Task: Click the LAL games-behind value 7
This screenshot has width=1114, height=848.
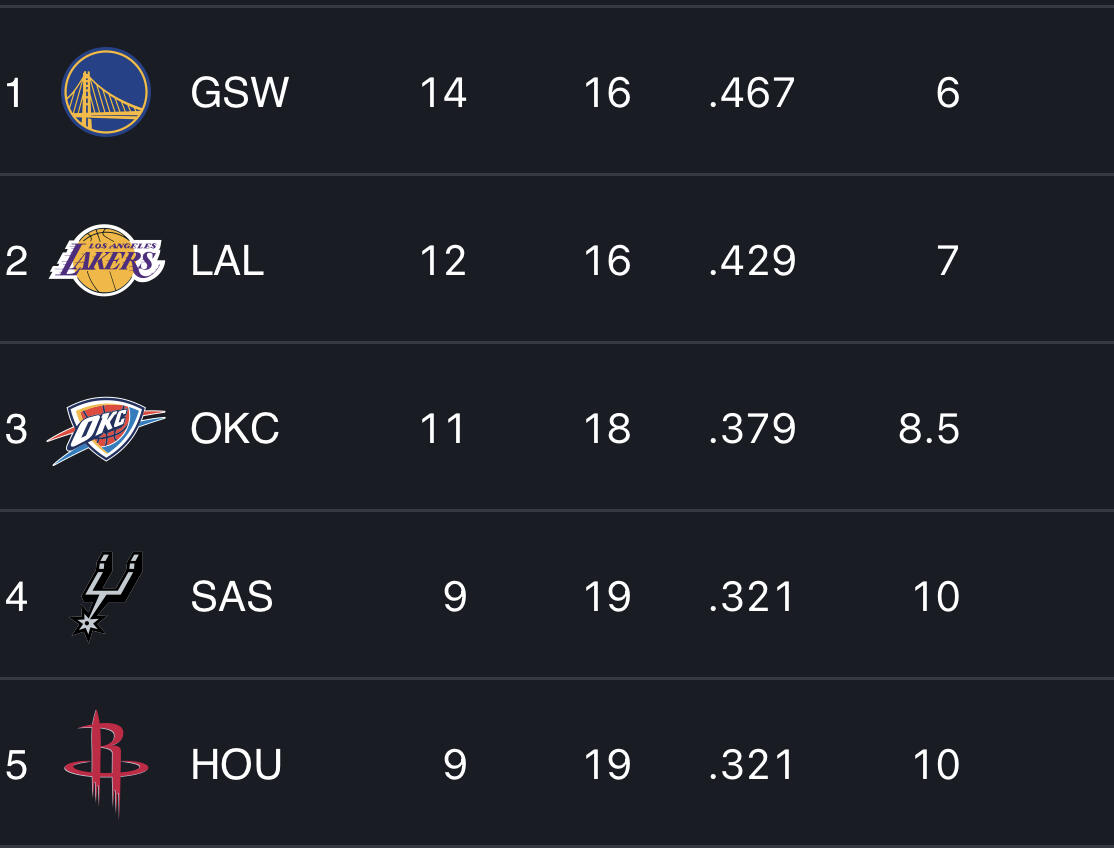Action: point(947,261)
